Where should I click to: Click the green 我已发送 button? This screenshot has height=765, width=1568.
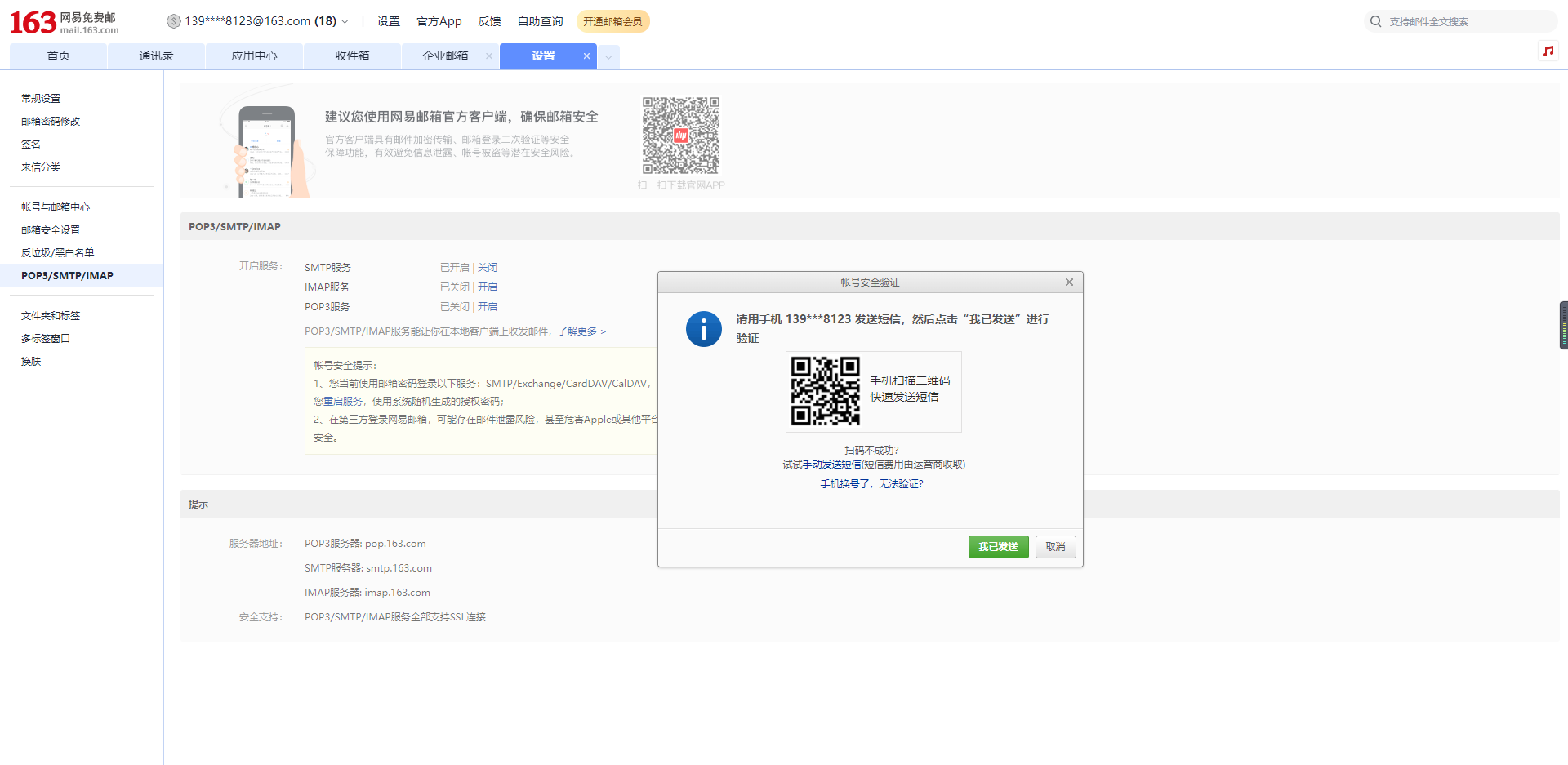pos(998,547)
